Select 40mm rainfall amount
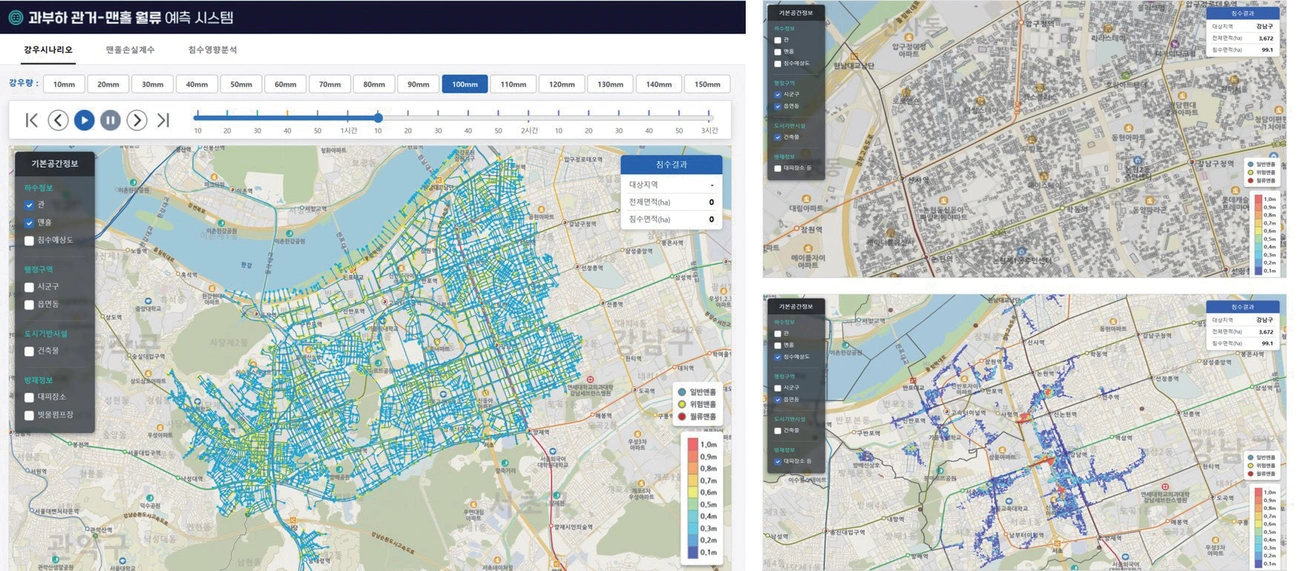The height and width of the screenshot is (571, 1300). pyautogui.click(x=197, y=84)
